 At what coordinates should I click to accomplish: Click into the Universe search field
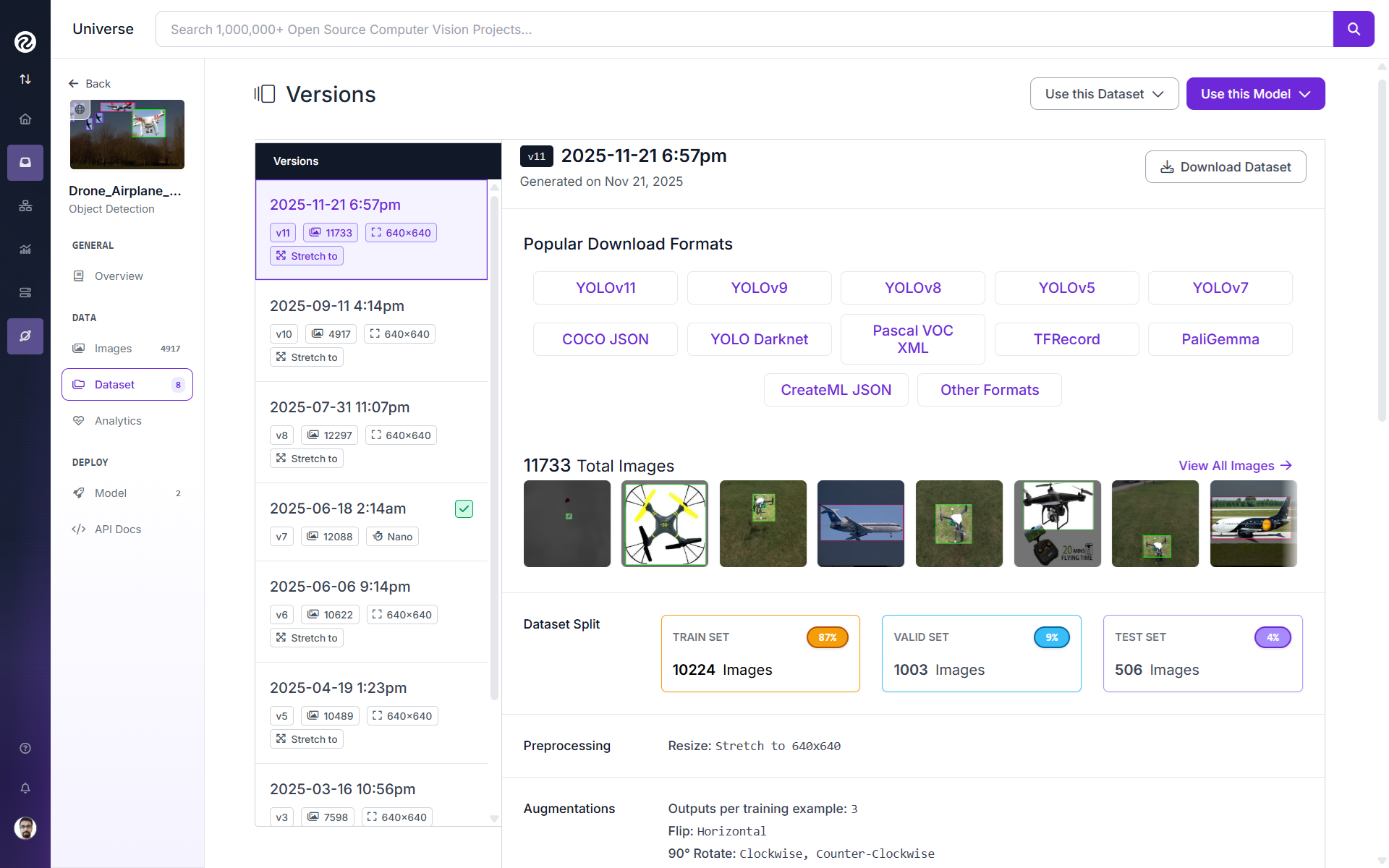point(744,29)
